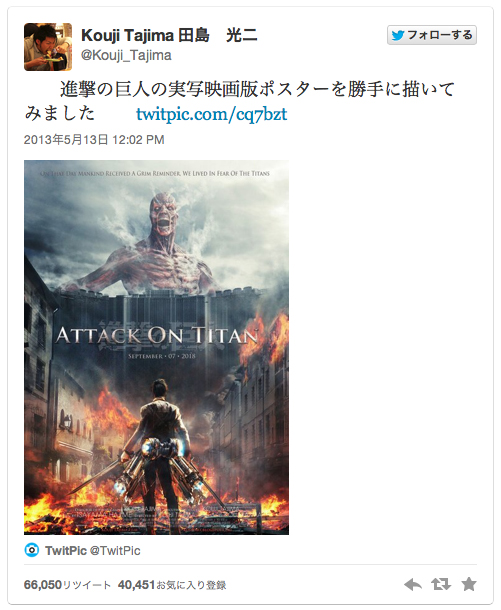501x610 pixels.
Task: Follow the user with フォローする button
Action: pos(432,35)
